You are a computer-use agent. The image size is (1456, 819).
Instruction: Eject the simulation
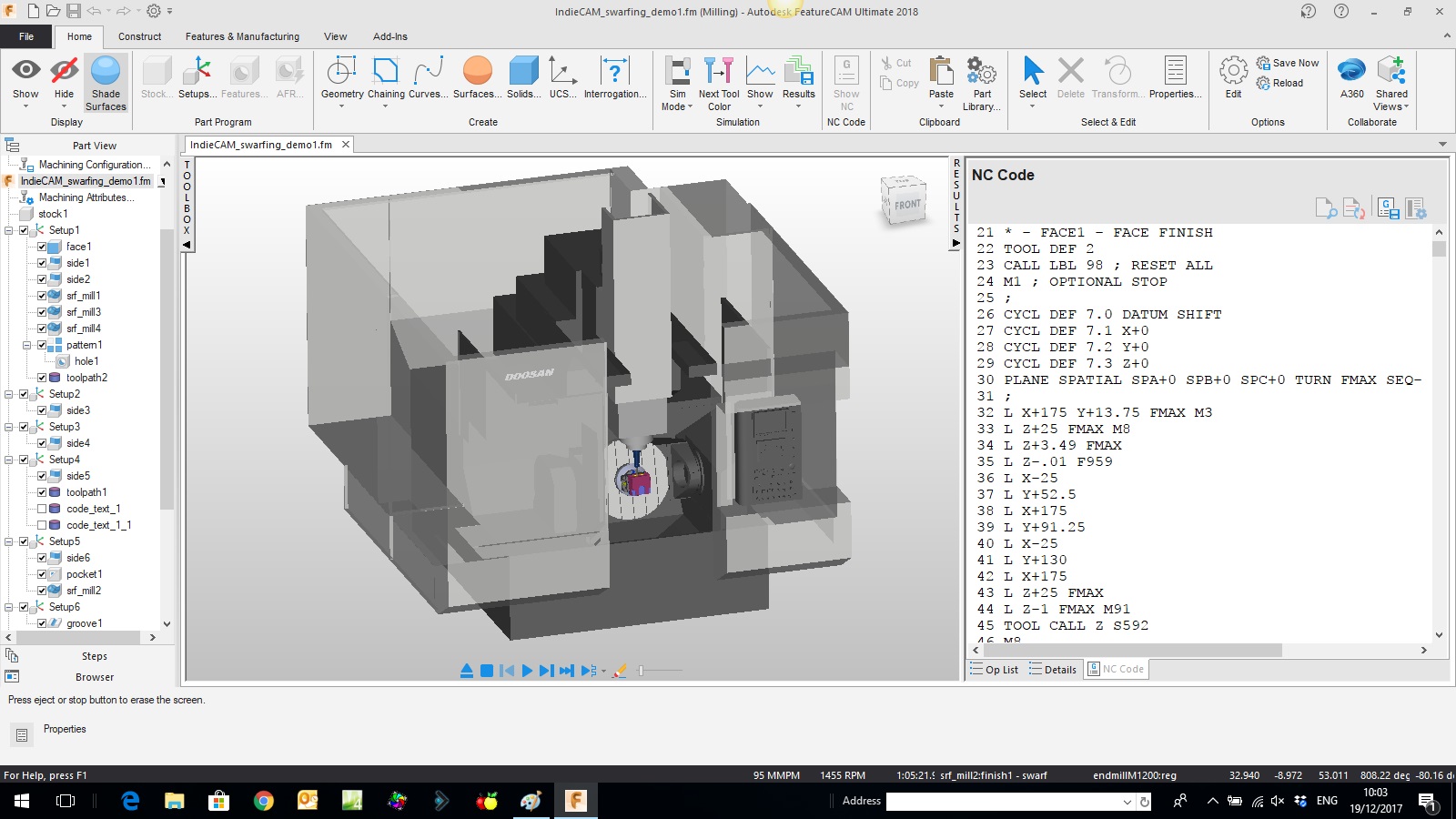[467, 671]
